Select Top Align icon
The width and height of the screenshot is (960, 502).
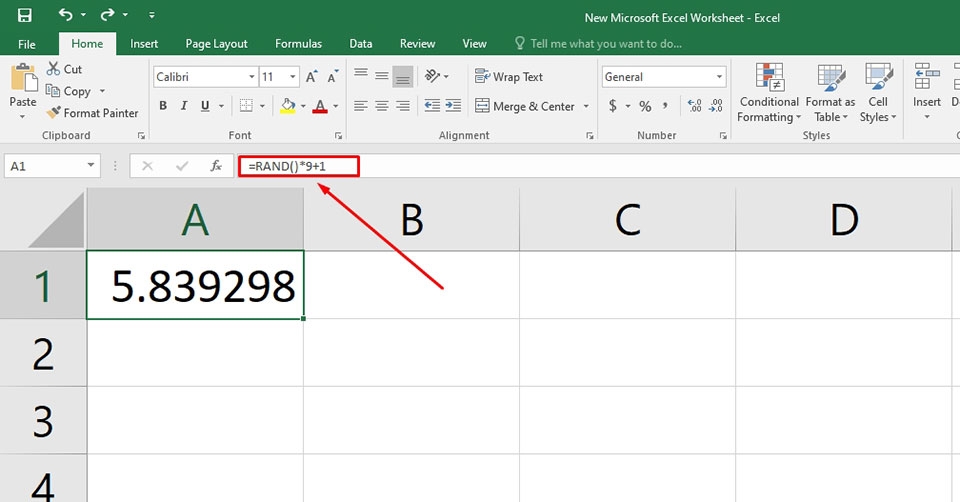(361, 76)
